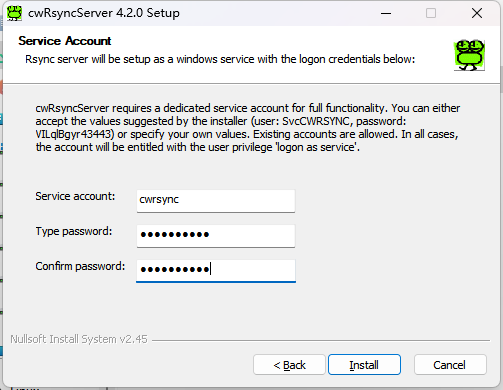Click the 'Service account:' label
This screenshot has height=390, width=503.
point(75,196)
